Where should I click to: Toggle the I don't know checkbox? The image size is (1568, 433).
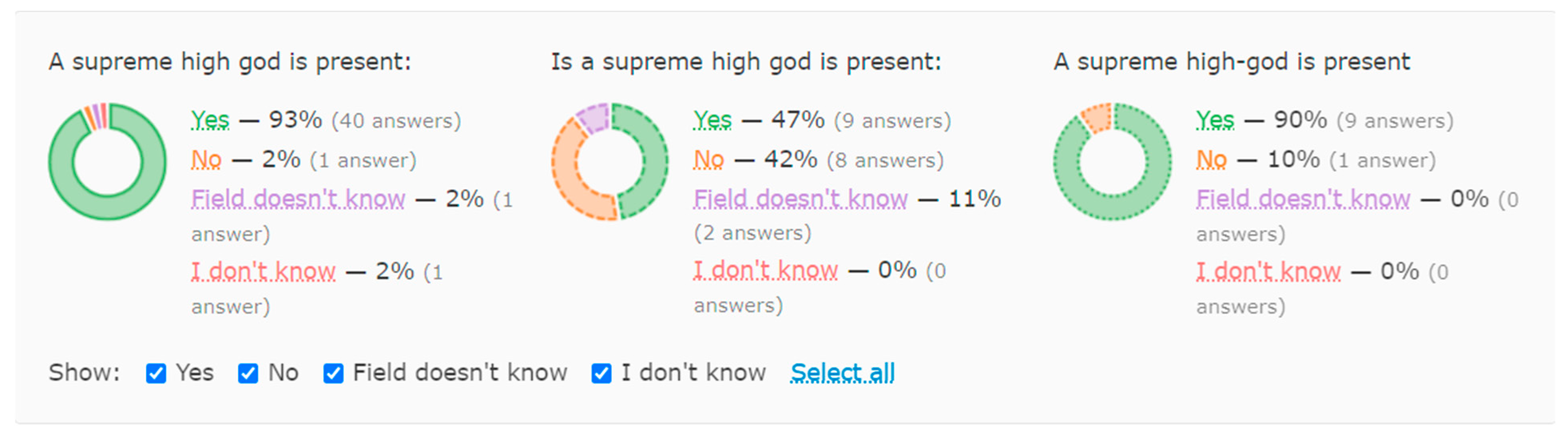click(x=601, y=373)
